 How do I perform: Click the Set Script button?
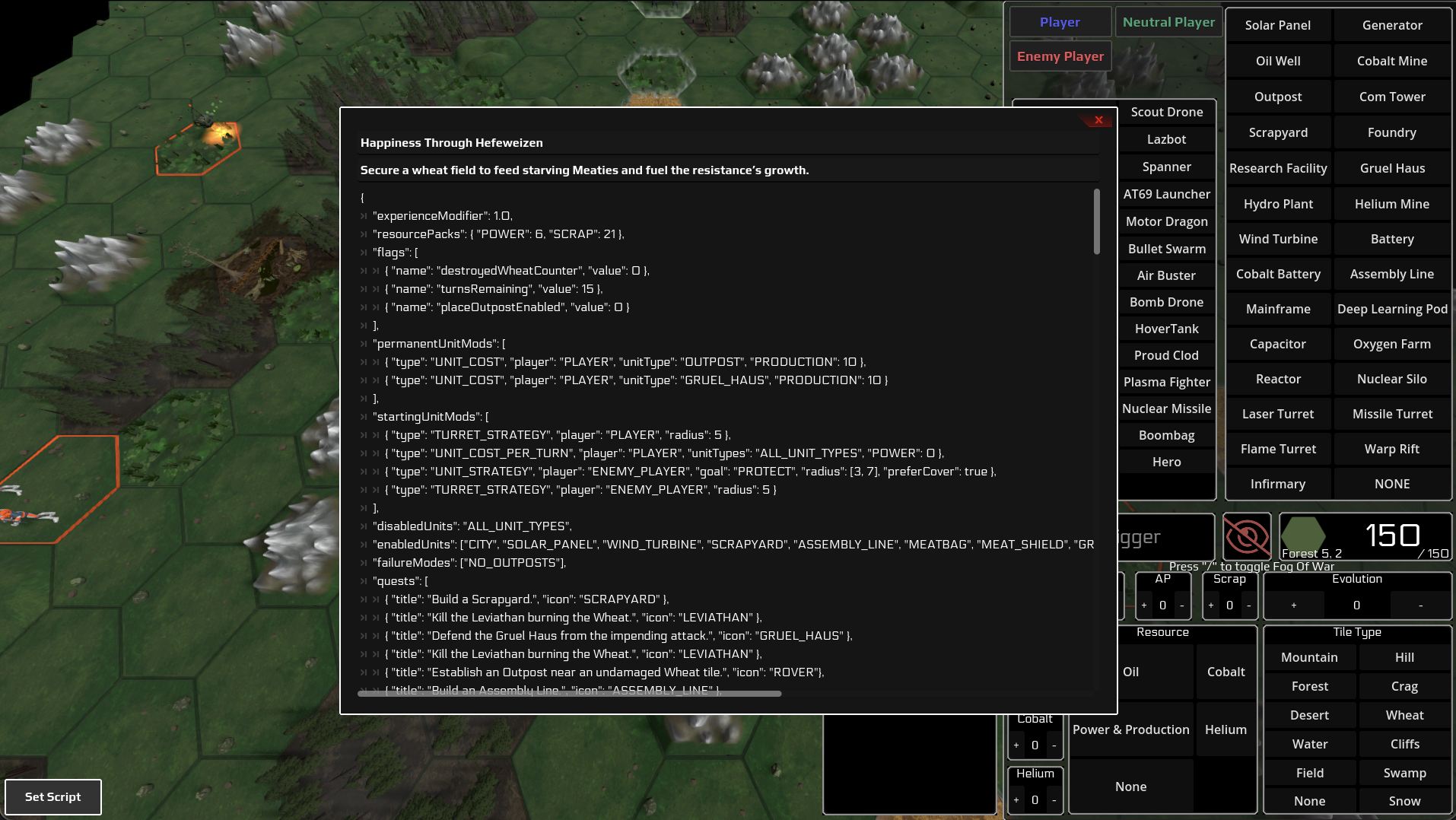pos(53,796)
